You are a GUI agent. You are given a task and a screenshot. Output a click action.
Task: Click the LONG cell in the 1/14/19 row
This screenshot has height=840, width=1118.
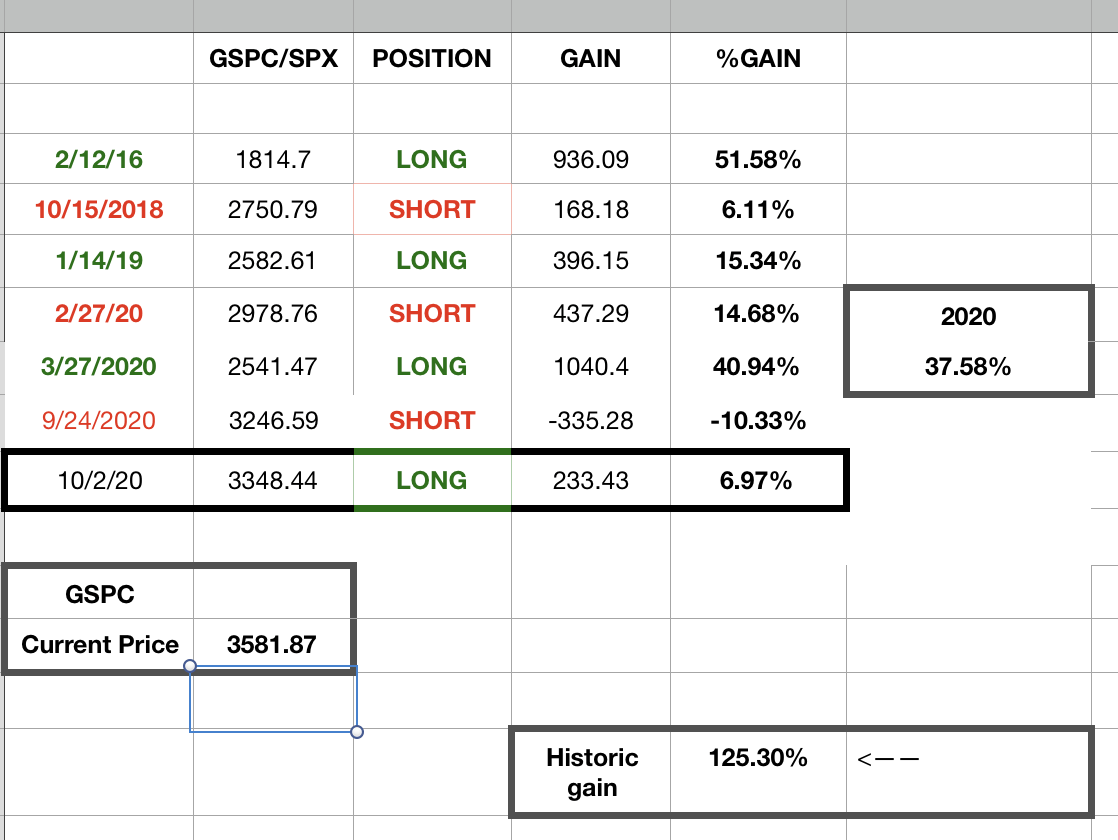[432, 261]
